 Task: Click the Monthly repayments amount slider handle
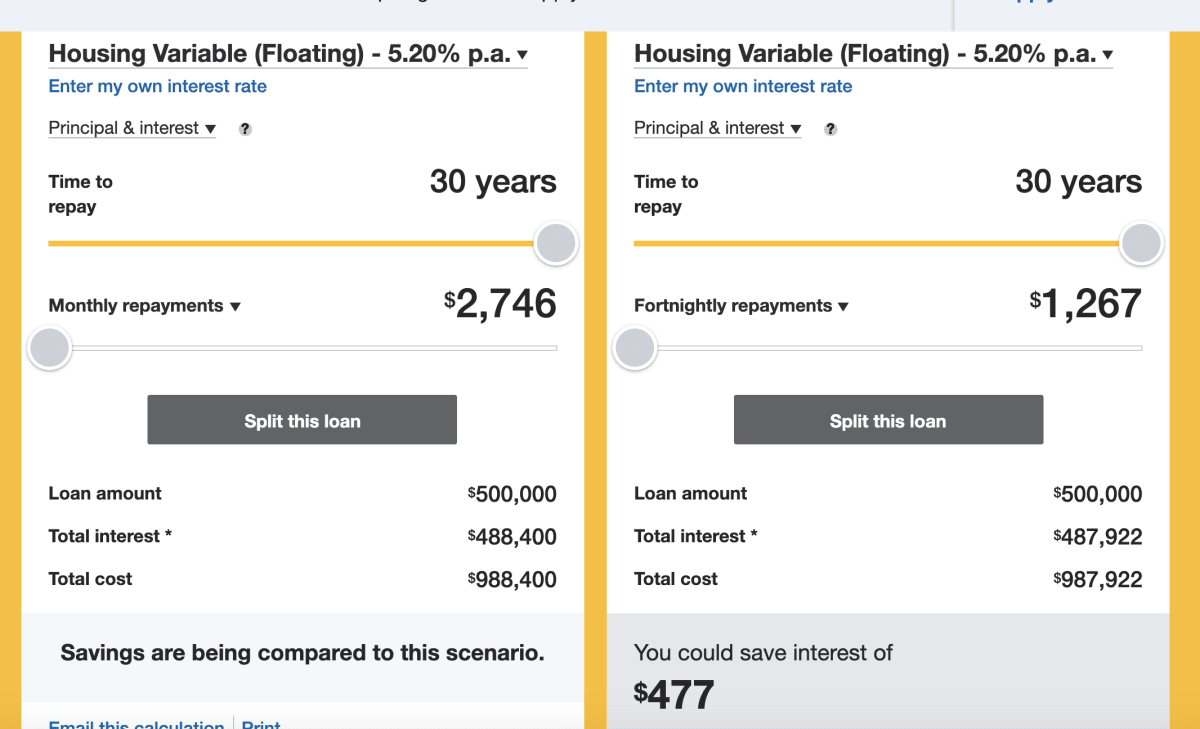click(49, 348)
